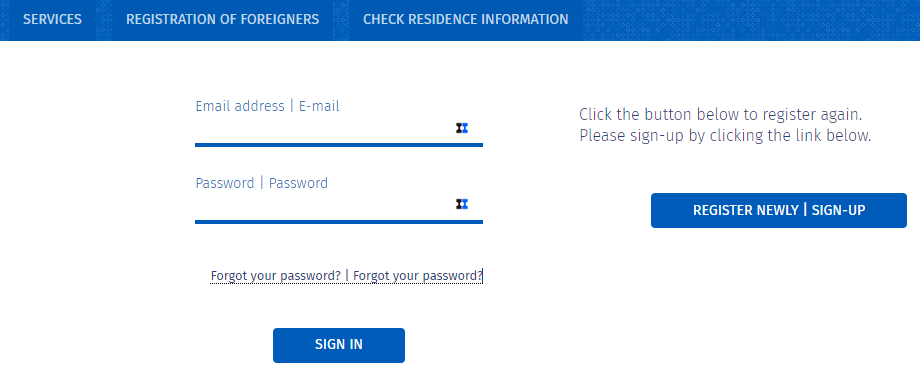Click the empty patterned header area beside tabs
Viewport: 920px width, 375px height.
(752, 20)
